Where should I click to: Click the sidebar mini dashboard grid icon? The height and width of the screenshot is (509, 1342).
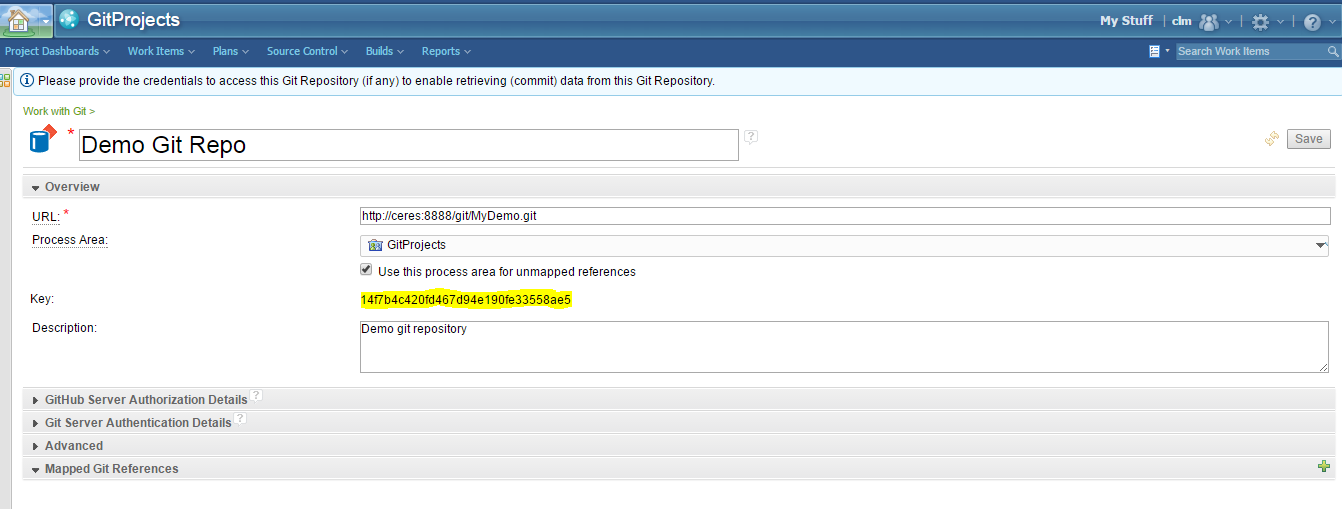tap(5, 80)
